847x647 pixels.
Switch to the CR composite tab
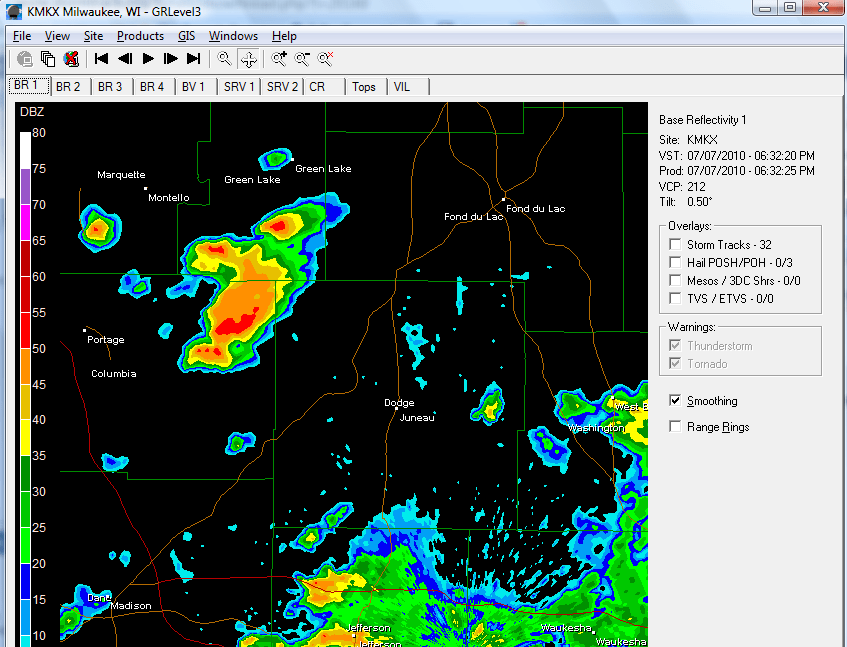324,87
